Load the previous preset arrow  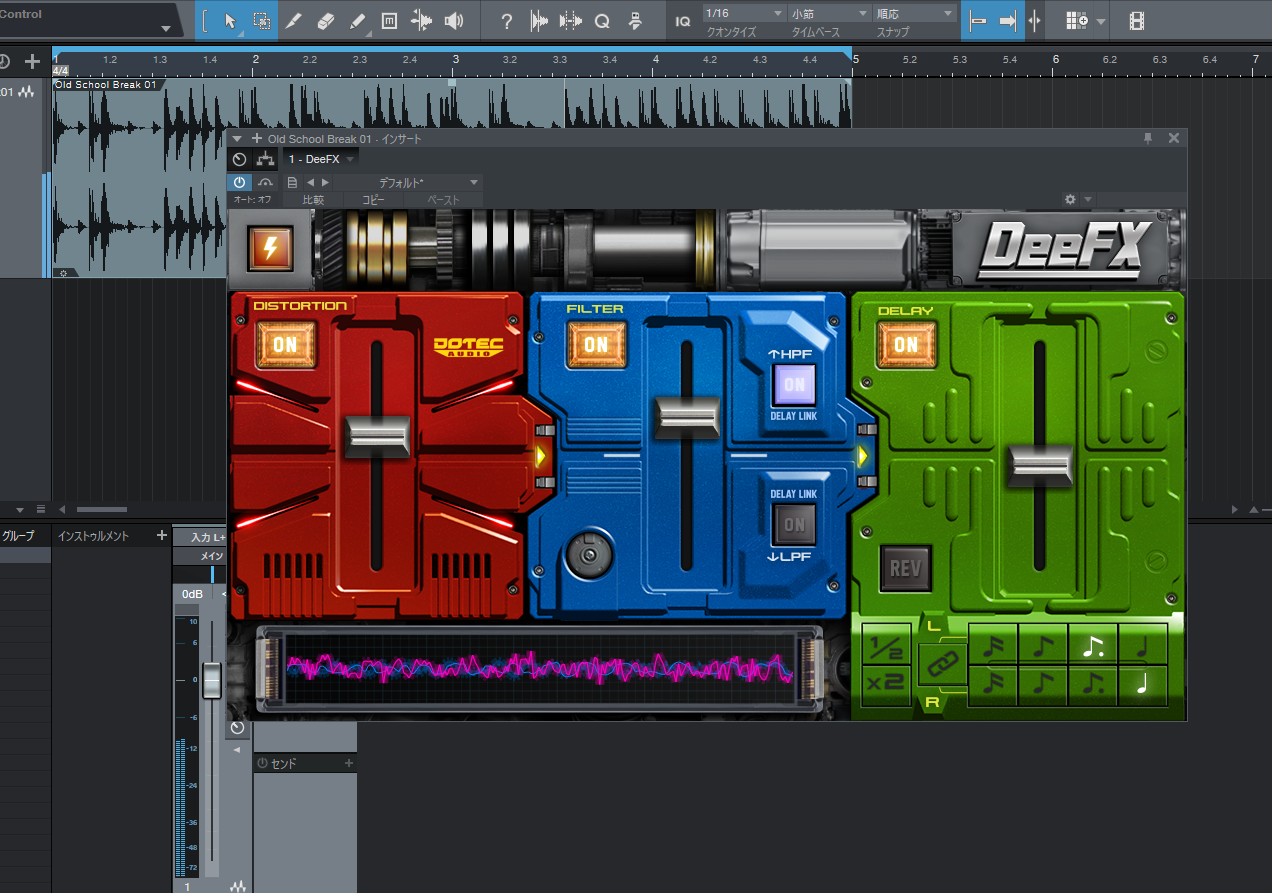(x=310, y=182)
